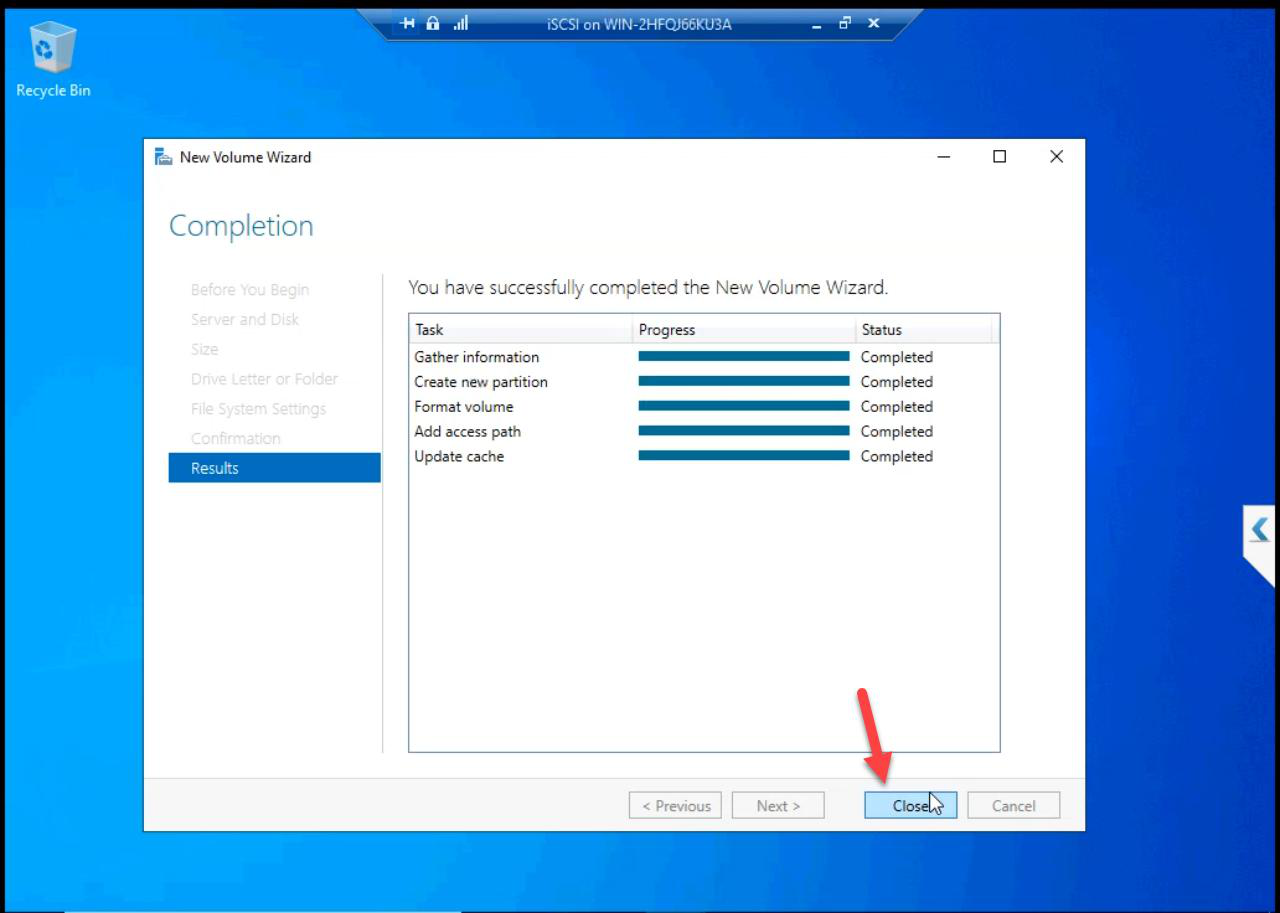Select the Confirmation step
Screen dimensions: 1280x913
pyautogui.click(x=235, y=438)
